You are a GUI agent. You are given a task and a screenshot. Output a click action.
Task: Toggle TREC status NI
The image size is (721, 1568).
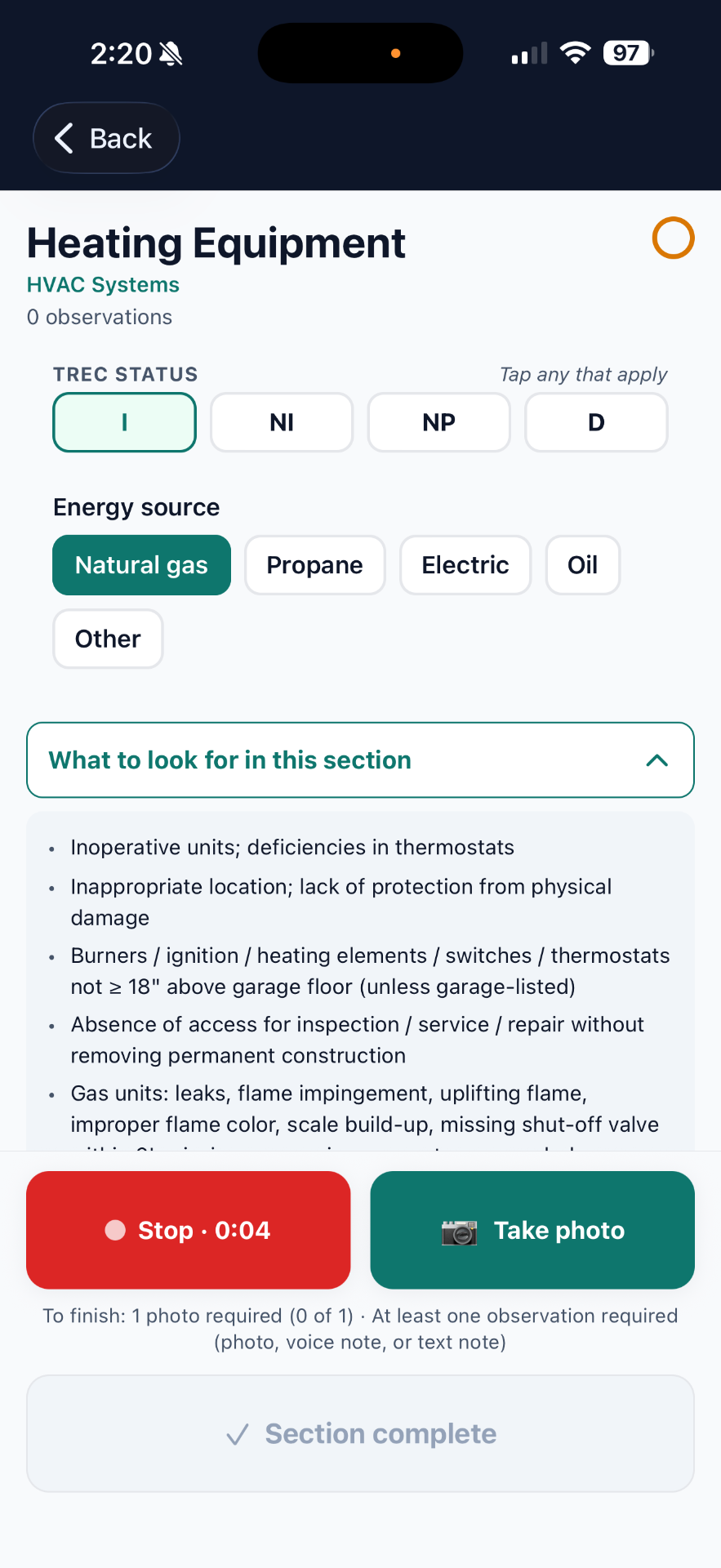(x=282, y=422)
